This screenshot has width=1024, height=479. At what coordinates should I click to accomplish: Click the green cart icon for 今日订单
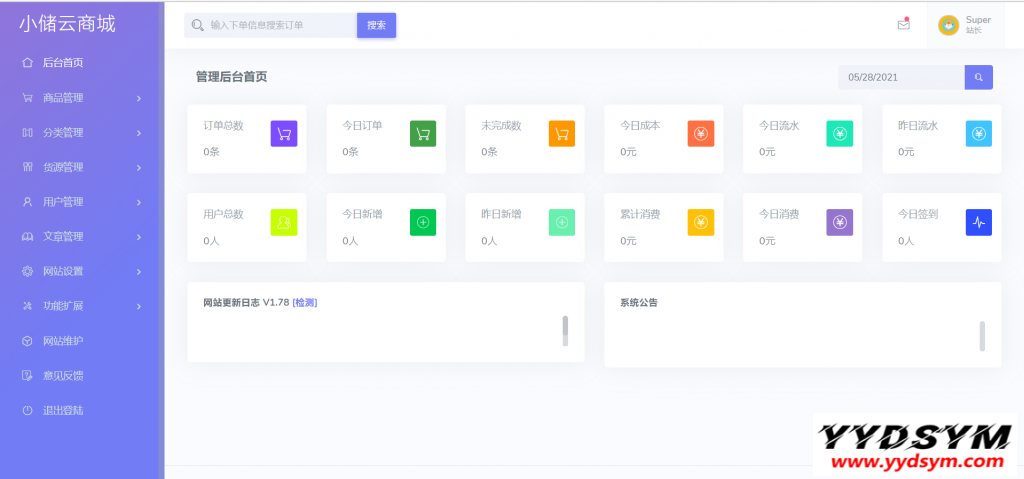[x=423, y=133]
